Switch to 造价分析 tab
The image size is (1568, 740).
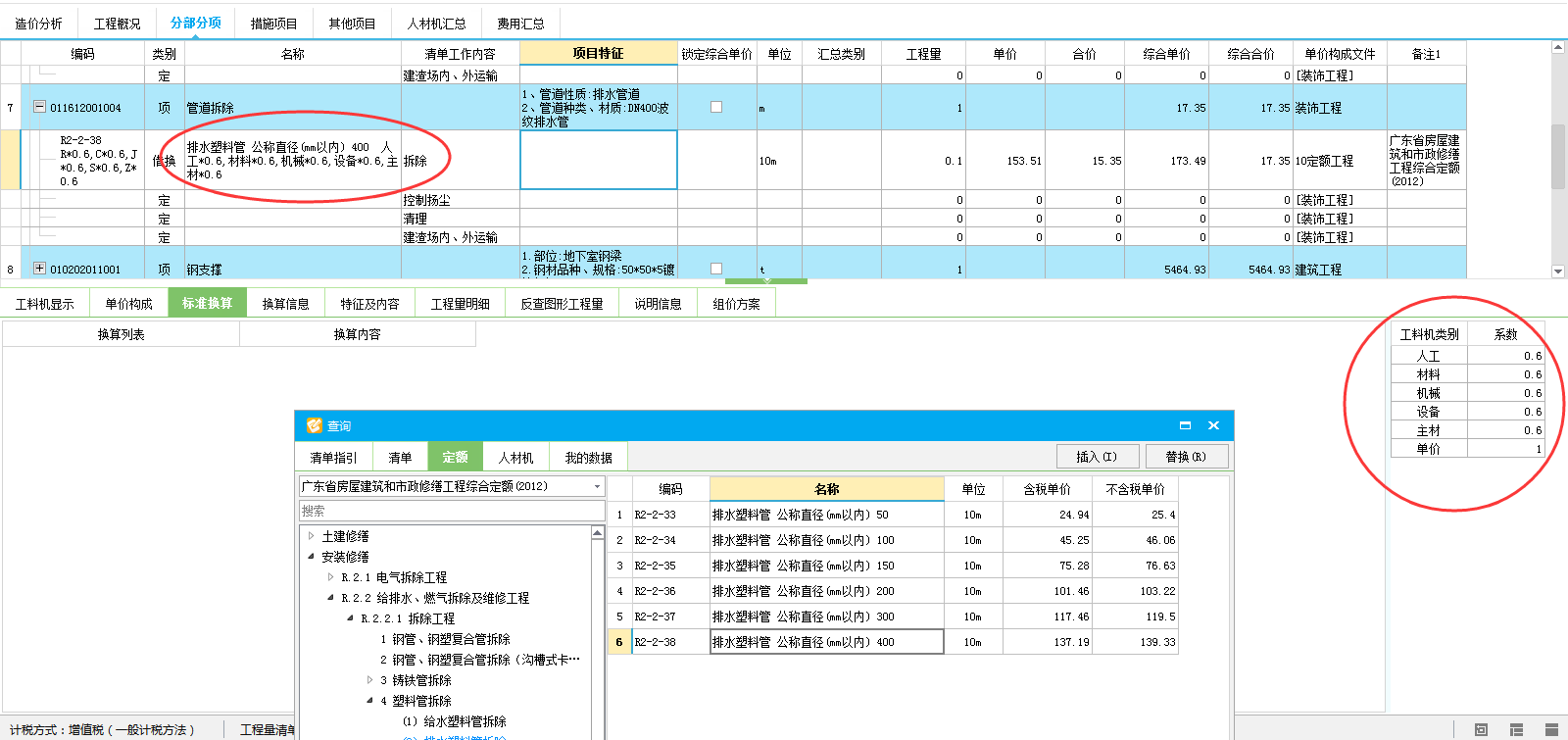point(38,24)
